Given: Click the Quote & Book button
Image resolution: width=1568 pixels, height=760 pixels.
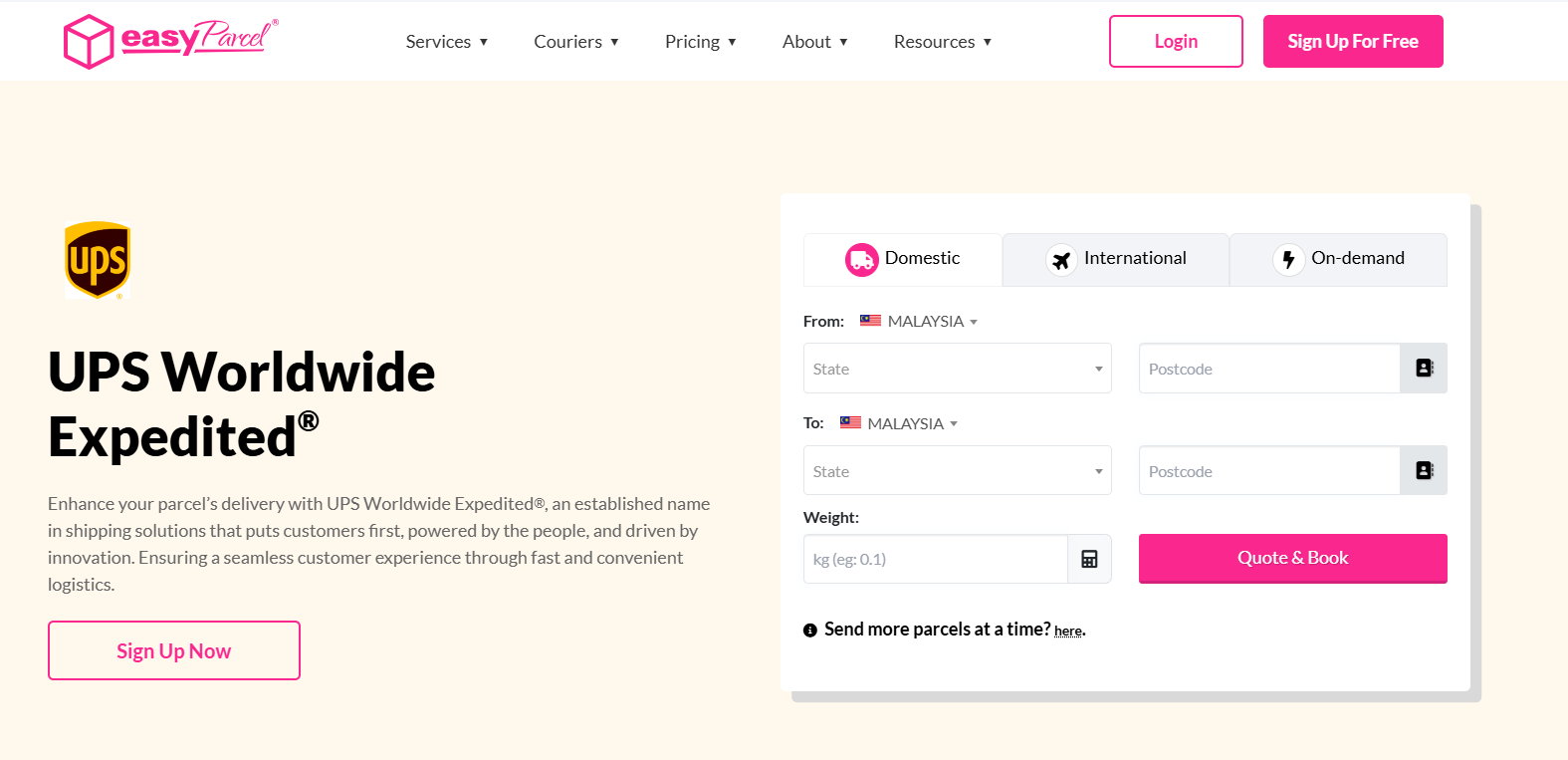Looking at the screenshot, I should coord(1292,559).
